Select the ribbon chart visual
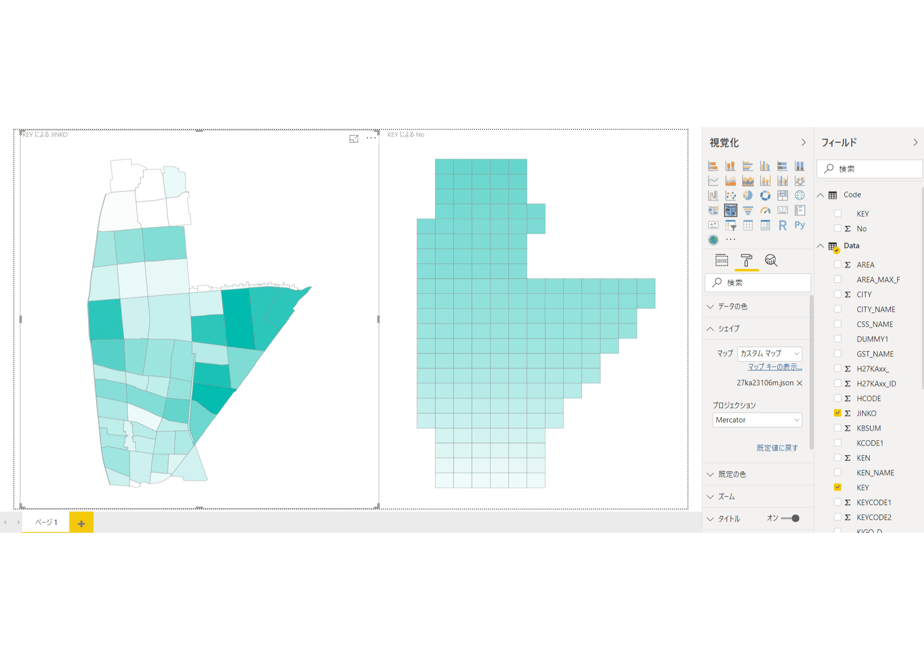This screenshot has width=924, height=660. pyautogui.click(x=800, y=180)
